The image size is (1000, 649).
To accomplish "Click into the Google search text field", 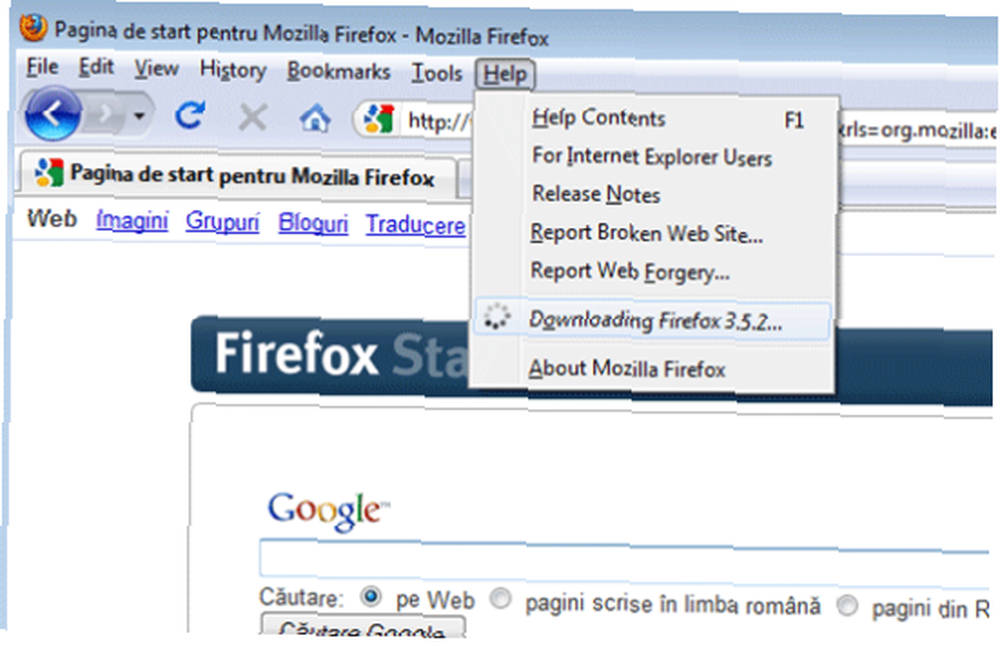I will click(625, 561).
